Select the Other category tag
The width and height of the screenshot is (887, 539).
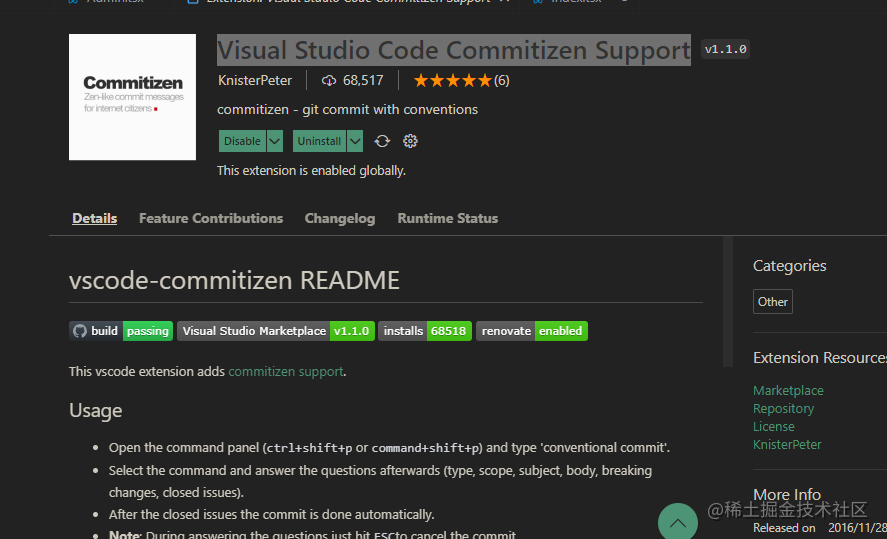click(x=773, y=301)
